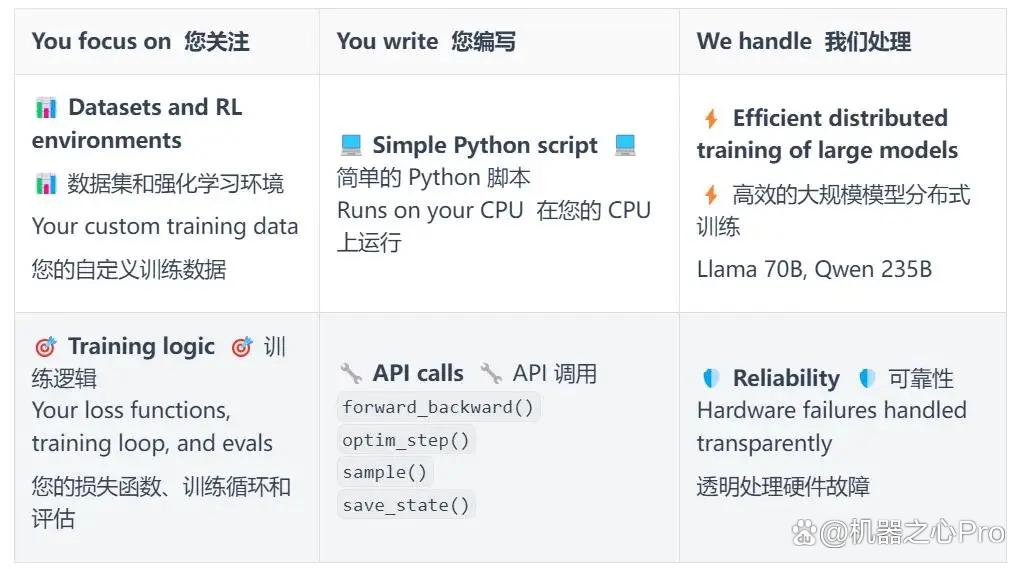Click the bar chart icon beside Datasets and RL

click(46, 107)
